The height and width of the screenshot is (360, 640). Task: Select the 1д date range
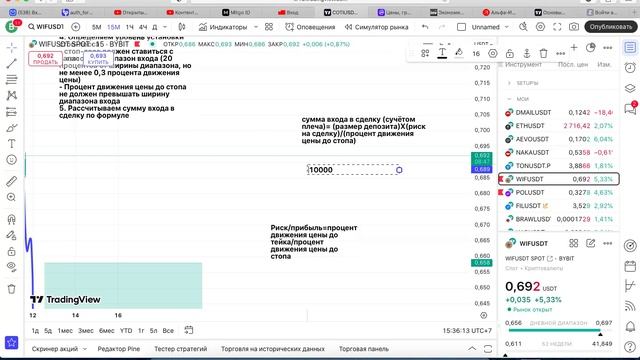click(x=35, y=331)
